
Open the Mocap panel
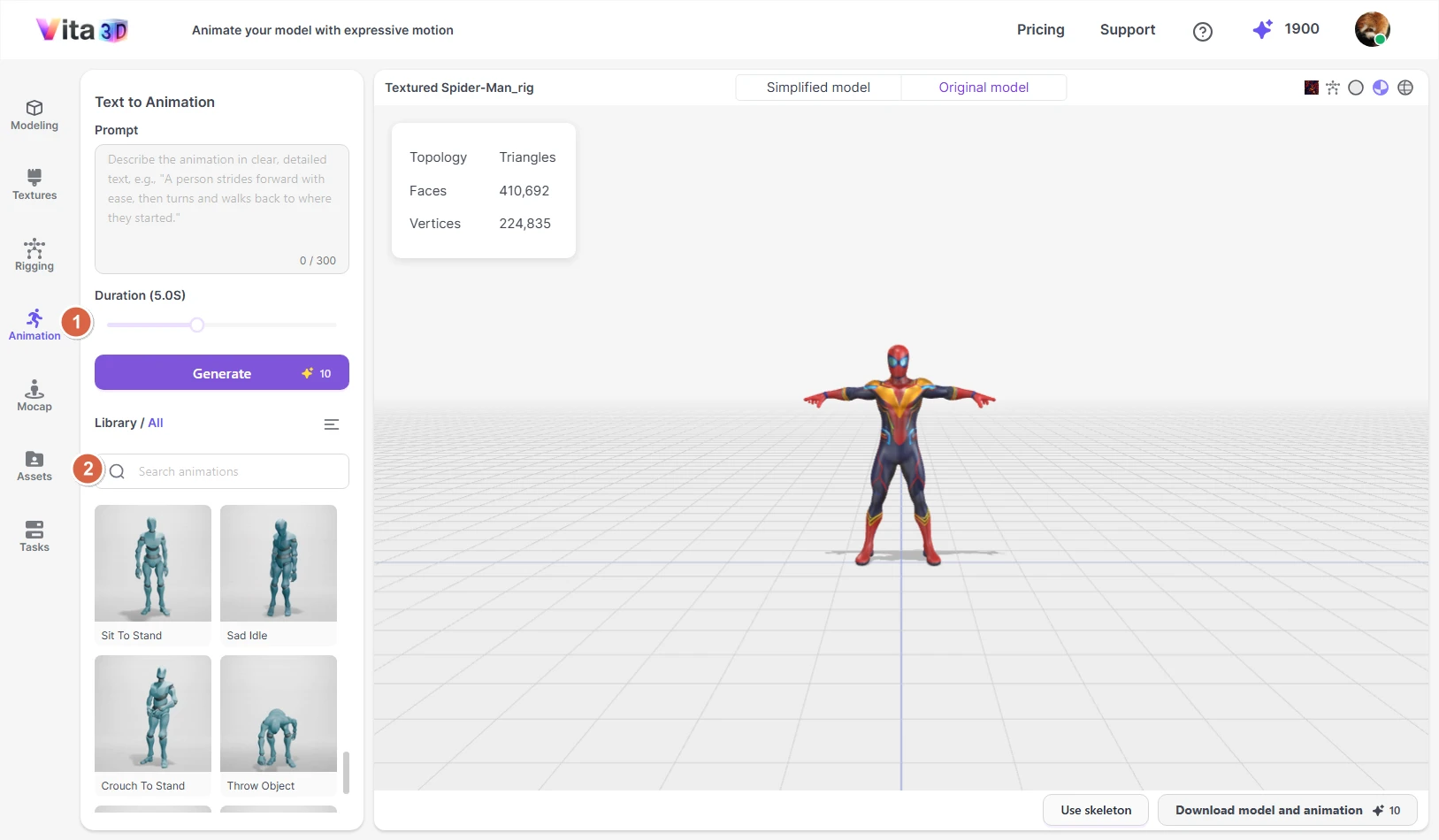click(x=34, y=396)
